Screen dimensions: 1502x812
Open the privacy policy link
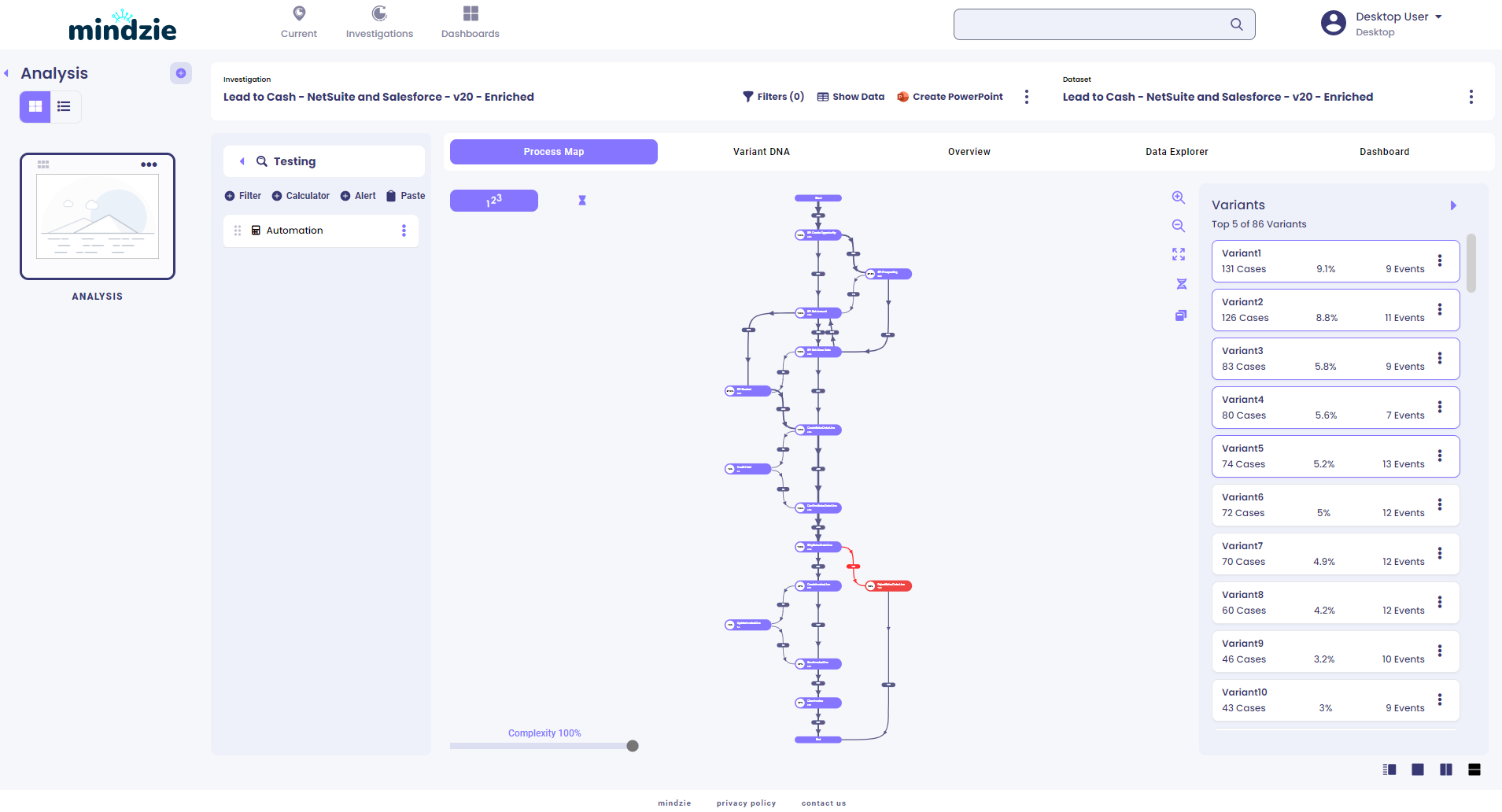746,803
